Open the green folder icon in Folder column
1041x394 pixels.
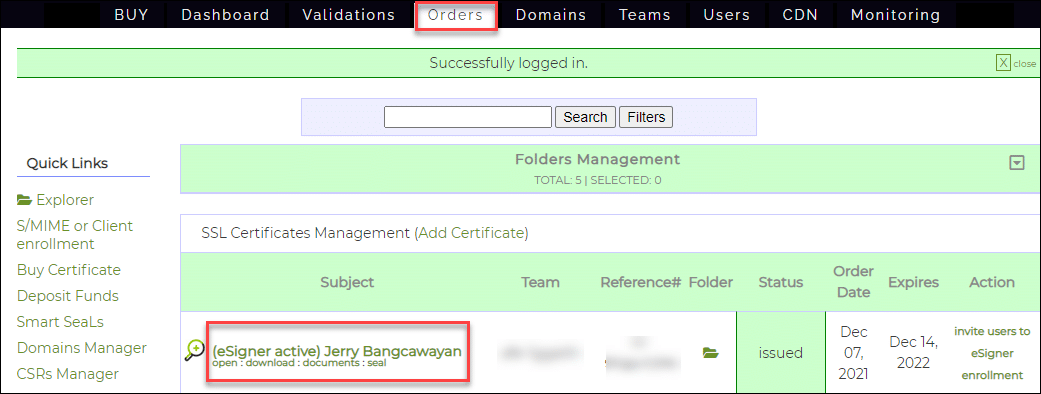tap(711, 353)
